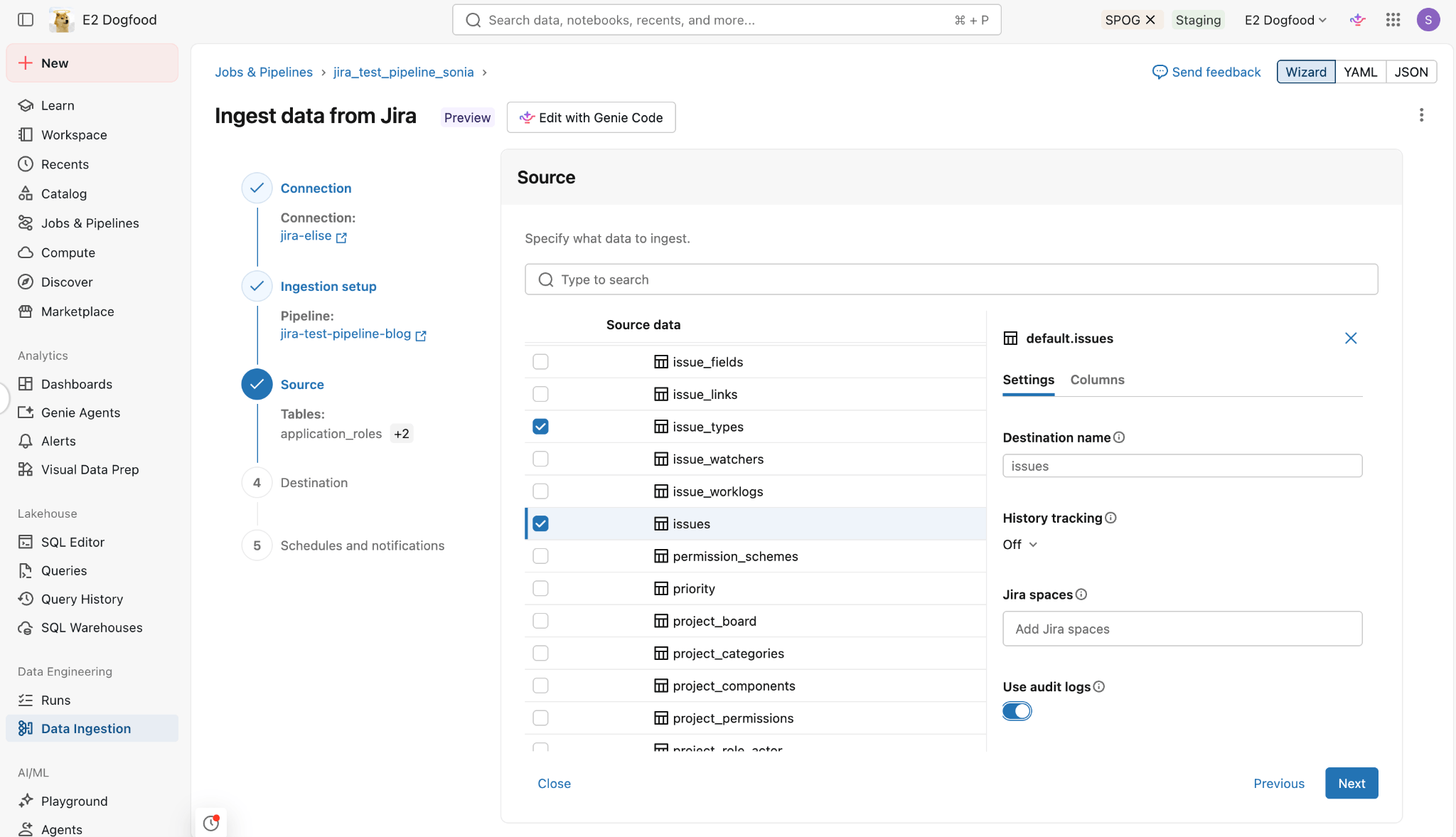Click the New button
The height and width of the screenshot is (837, 1456).
pyautogui.click(x=92, y=63)
